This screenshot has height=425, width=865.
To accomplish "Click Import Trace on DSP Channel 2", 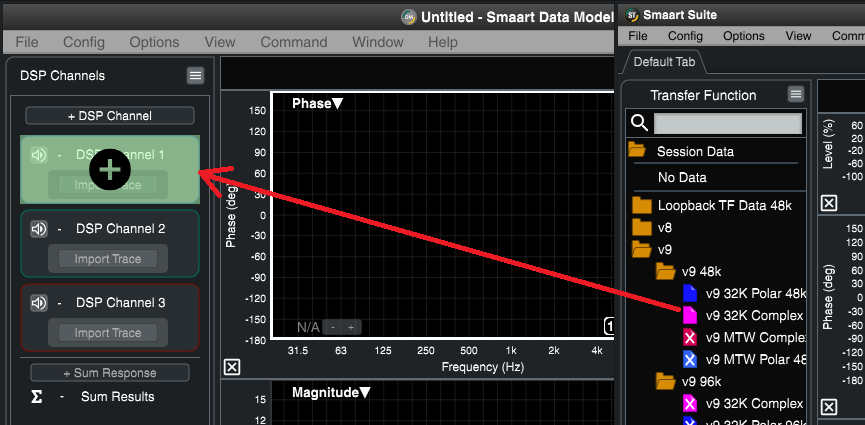I will click(x=108, y=259).
